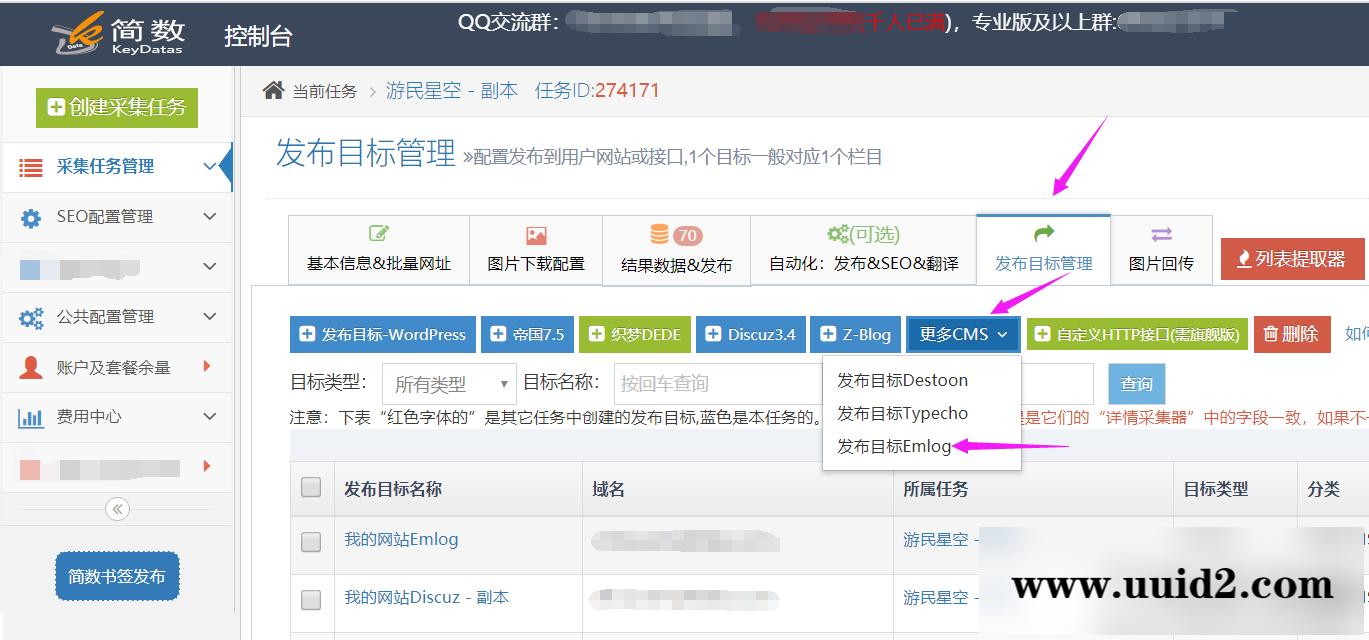This screenshot has height=640, width=1369.
Task: Check the 我的网站Emlog row checkbox
Action: point(311,541)
